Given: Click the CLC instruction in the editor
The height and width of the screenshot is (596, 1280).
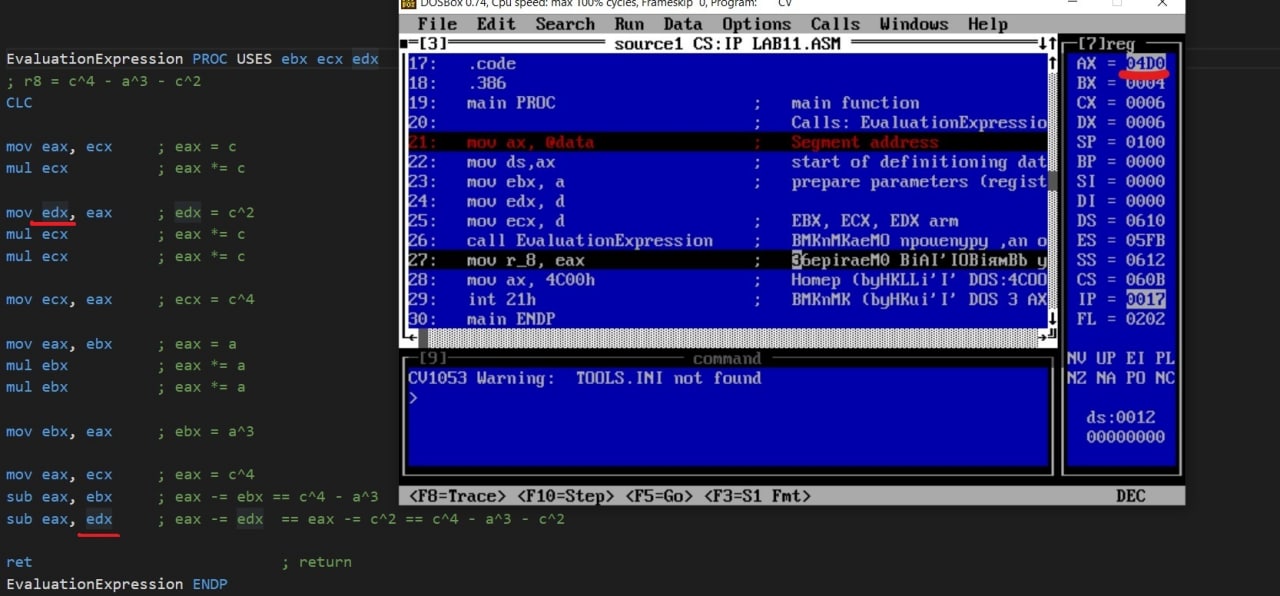Looking at the screenshot, I should pyautogui.click(x=19, y=103).
